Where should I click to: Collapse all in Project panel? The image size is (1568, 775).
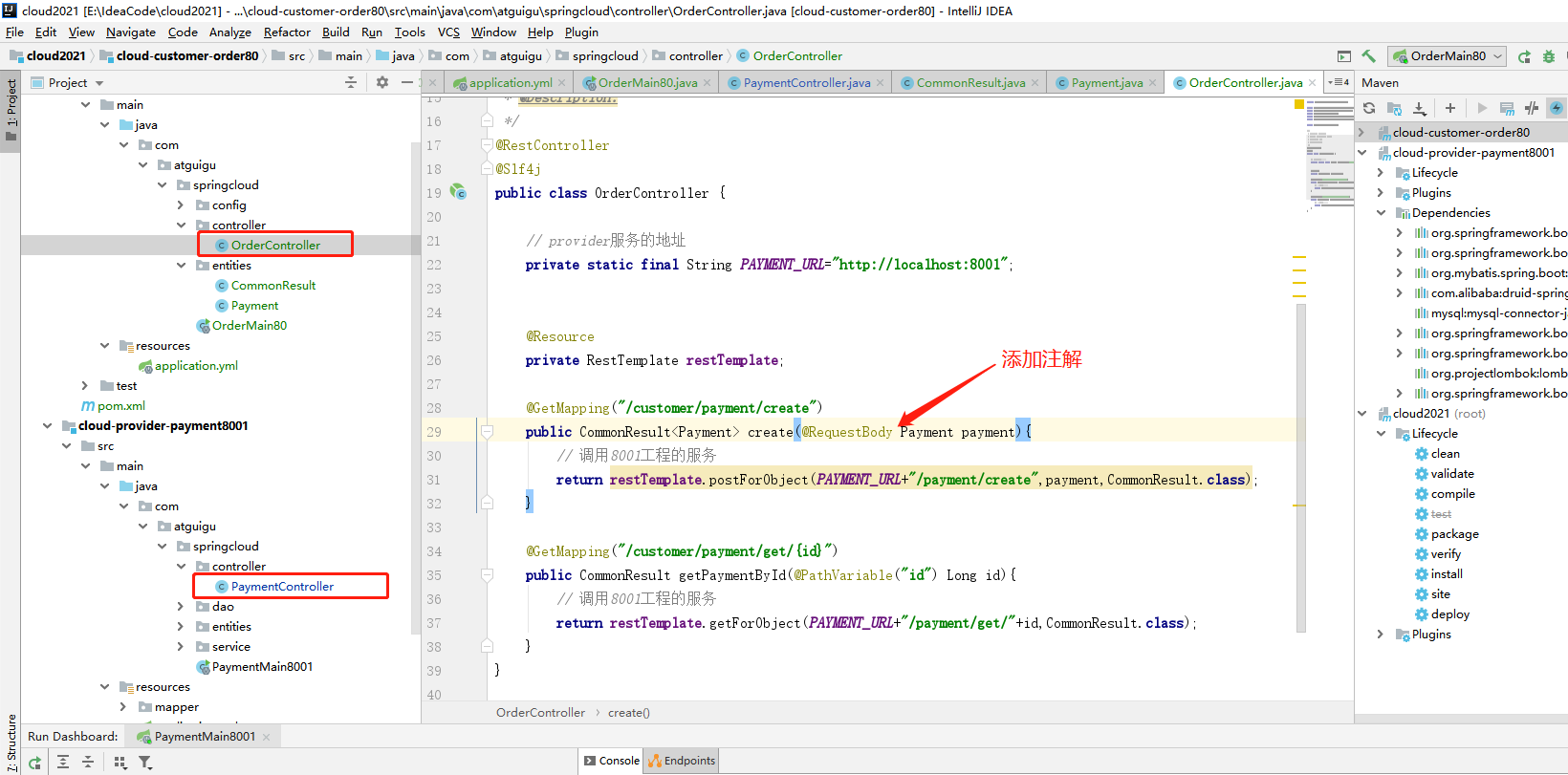pos(351,82)
